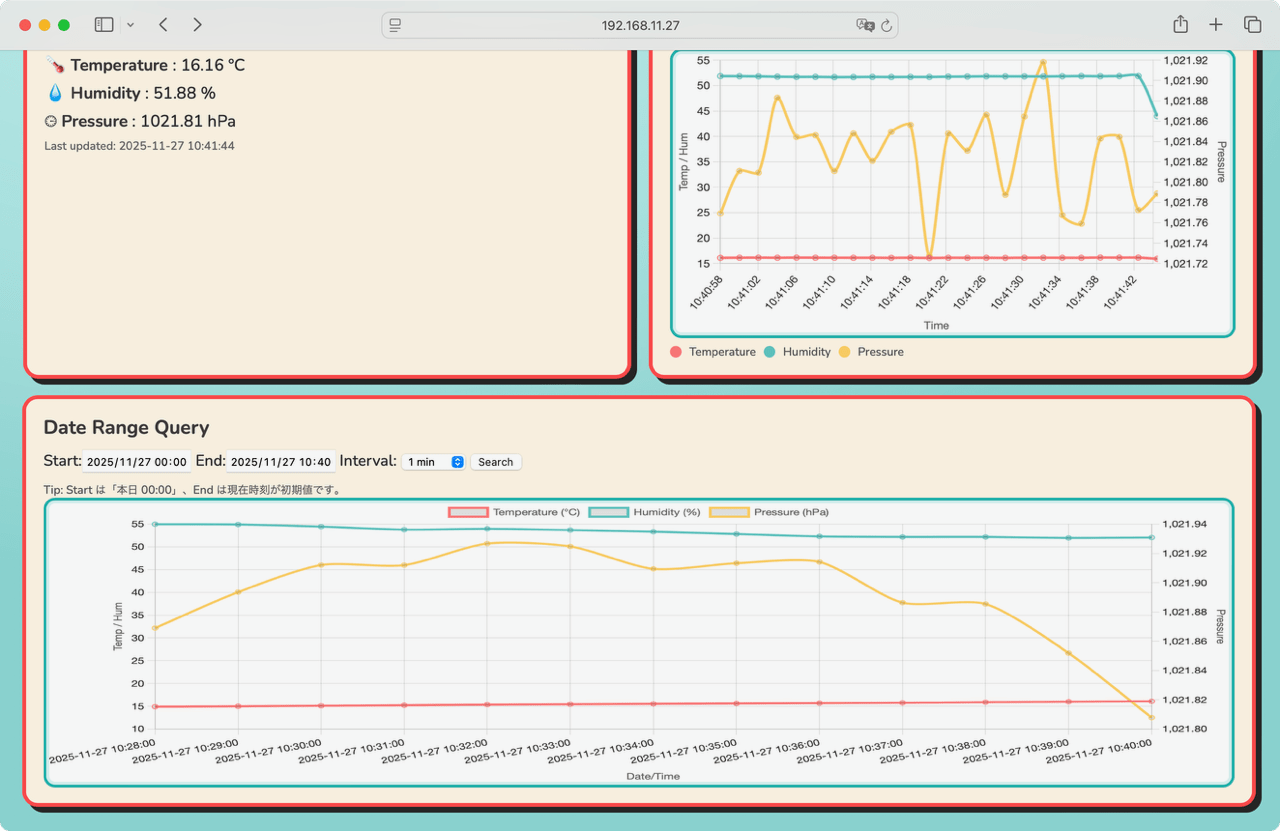Toggle Temperature series in the upper chart legend
The width and height of the screenshot is (1280, 831).
coord(713,352)
